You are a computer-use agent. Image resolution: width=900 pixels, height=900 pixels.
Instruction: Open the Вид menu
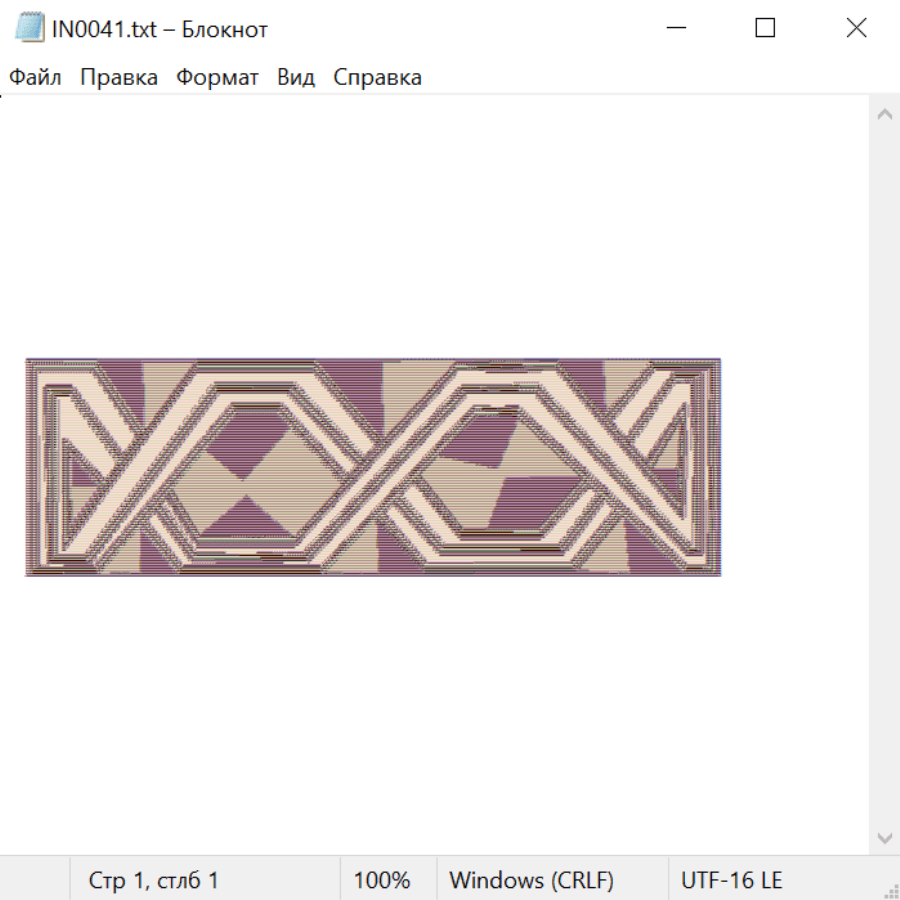295,78
